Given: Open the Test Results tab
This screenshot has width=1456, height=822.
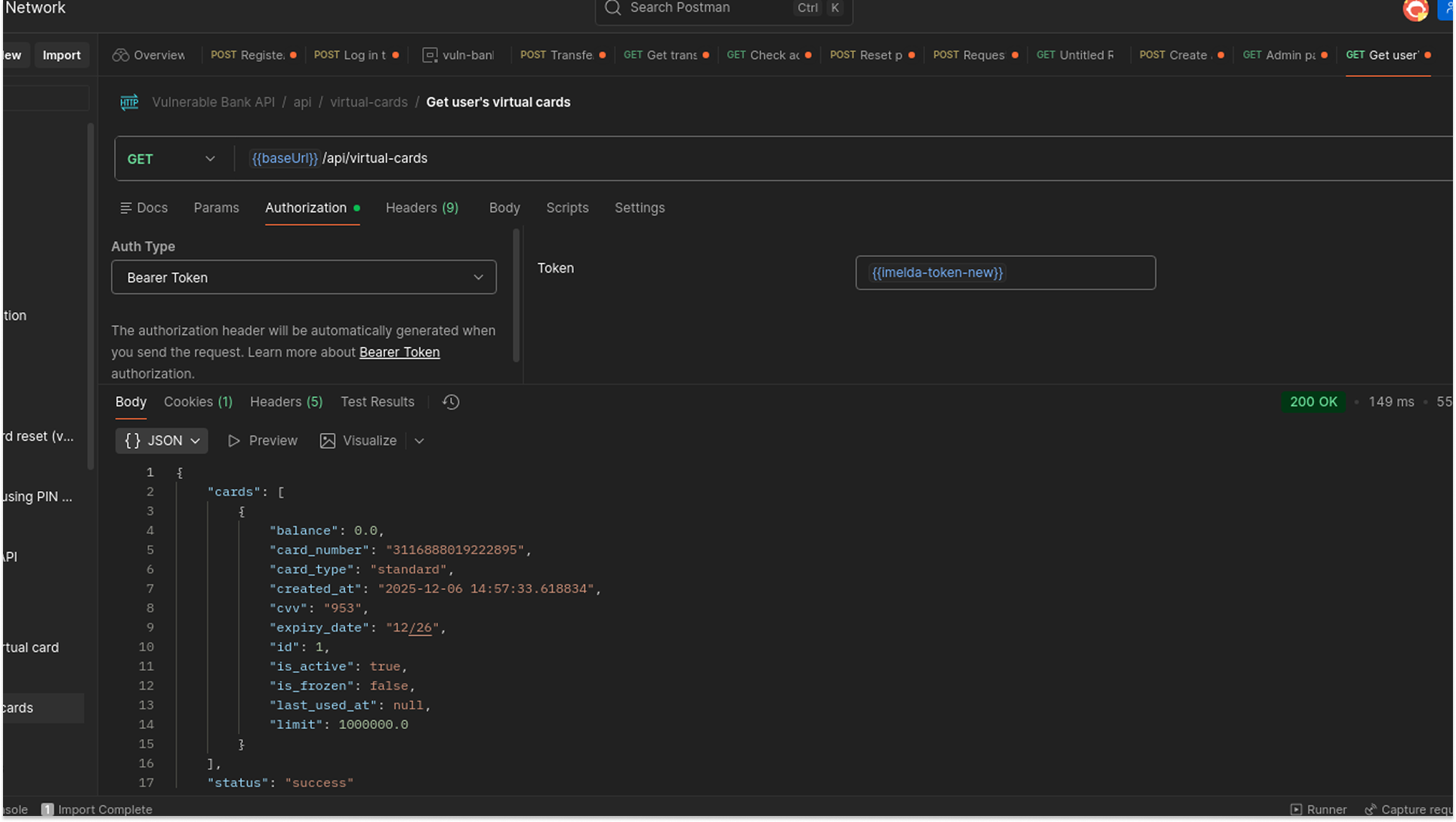Looking at the screenshot, I should (x=377, y=402).
